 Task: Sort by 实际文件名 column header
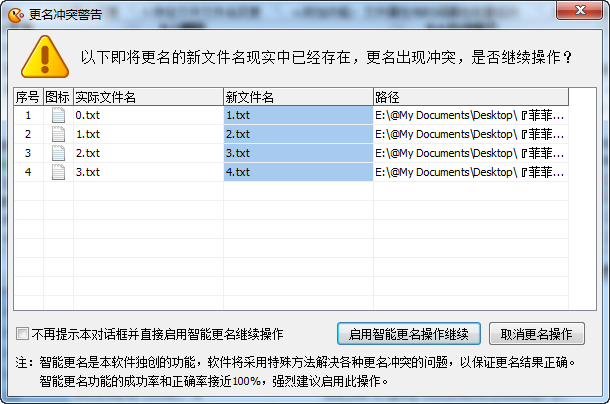148,97
